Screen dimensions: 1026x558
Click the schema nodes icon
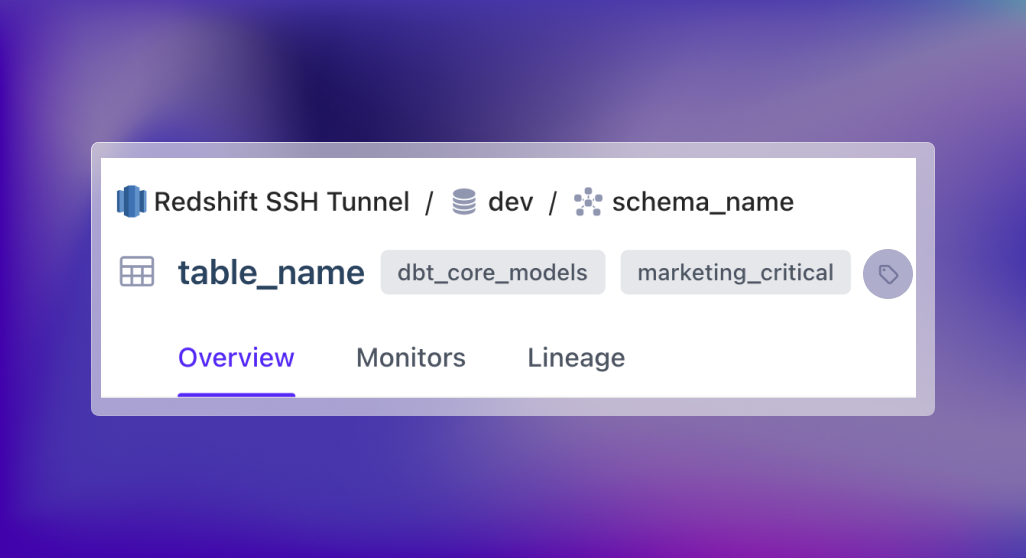[x=588, y=202]
